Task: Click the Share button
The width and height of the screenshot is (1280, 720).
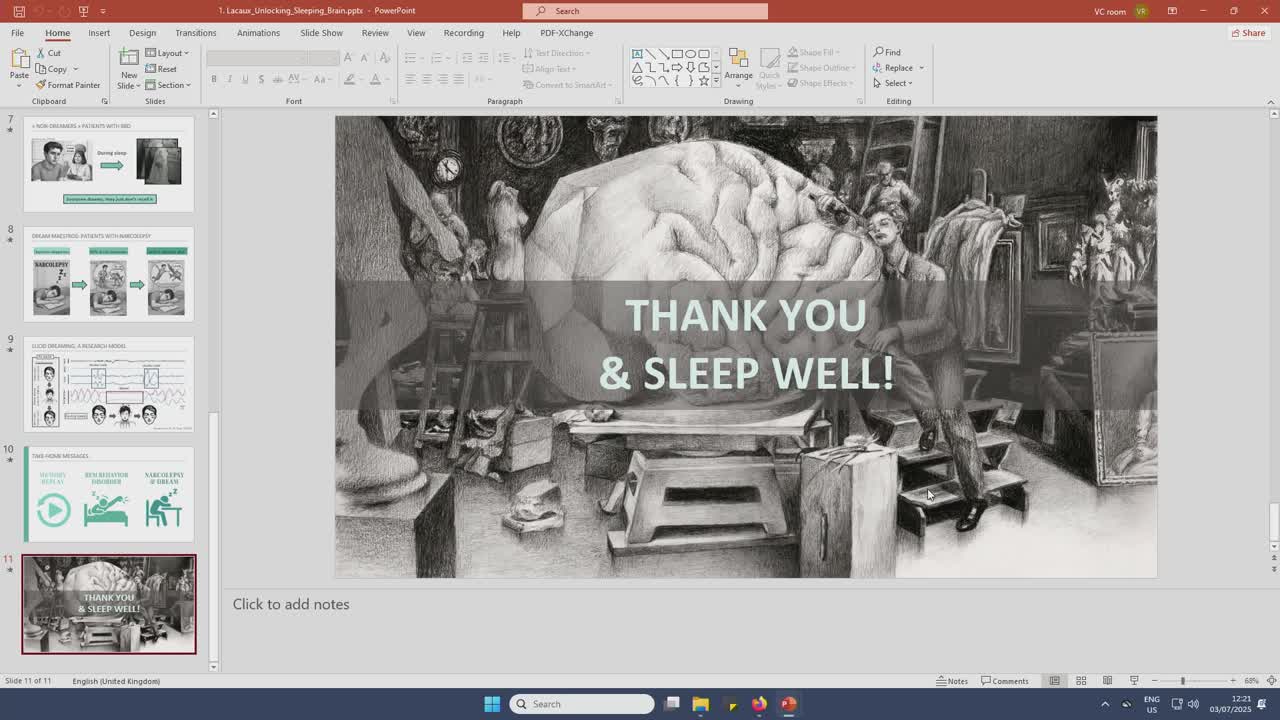Action: (1248, 33)
